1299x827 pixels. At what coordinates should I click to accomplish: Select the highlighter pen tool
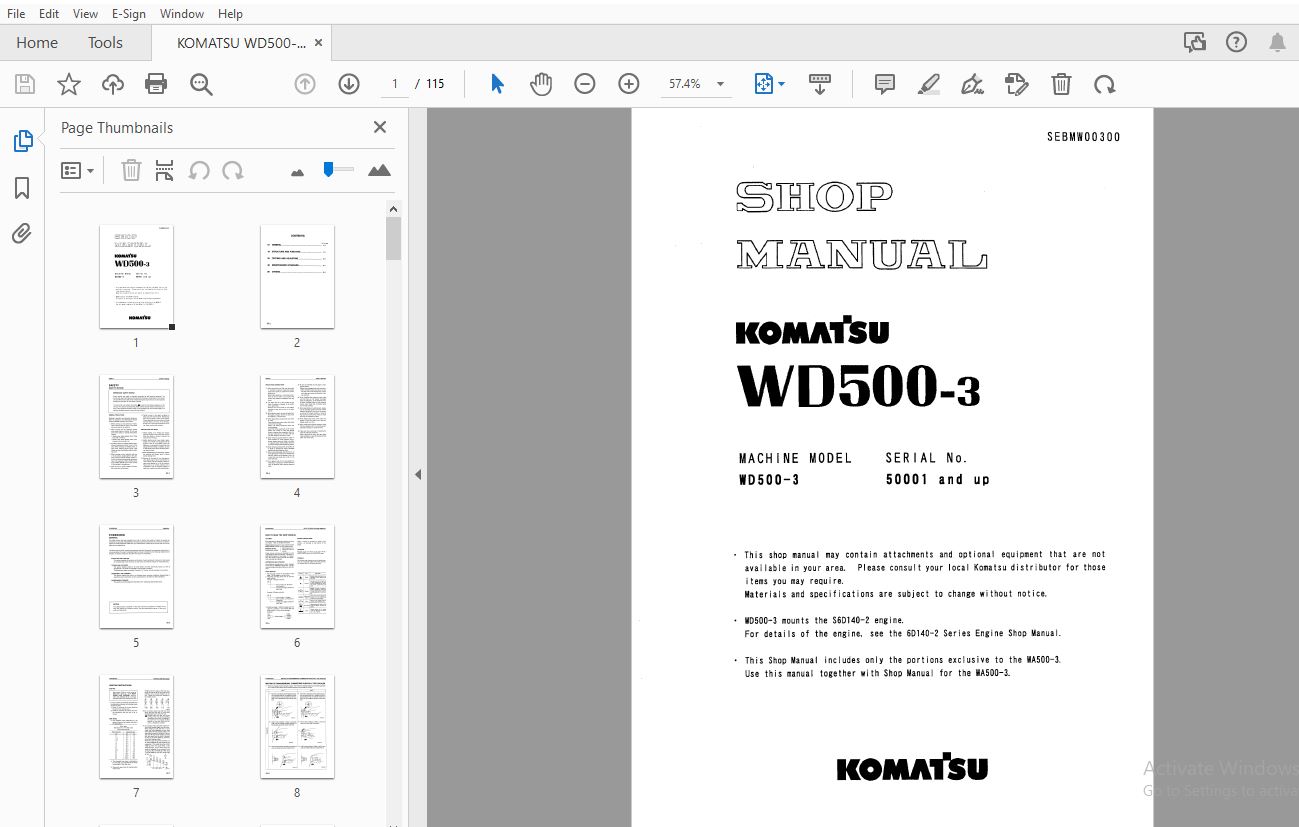[x=929, y=84]
